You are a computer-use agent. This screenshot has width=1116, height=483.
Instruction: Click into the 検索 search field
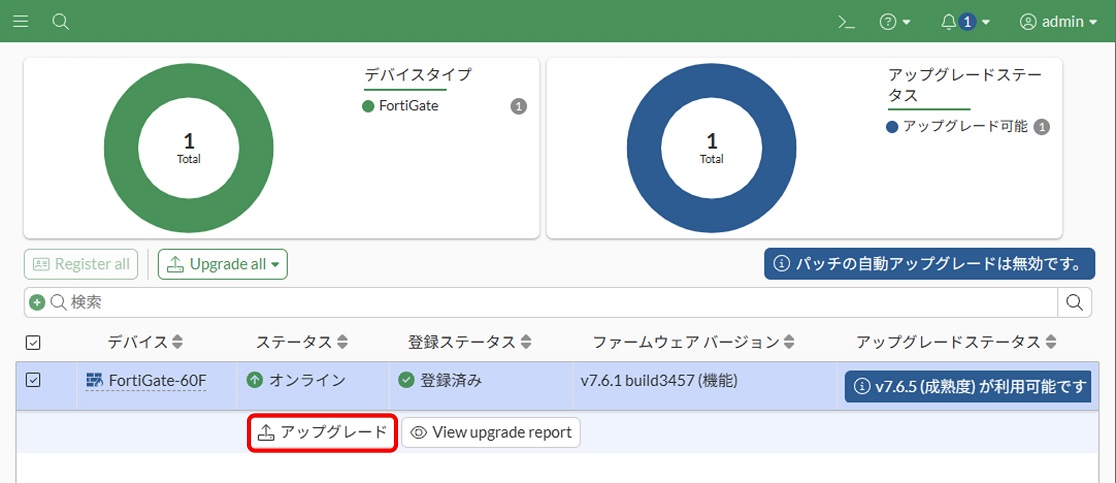(x=550, y=302)
